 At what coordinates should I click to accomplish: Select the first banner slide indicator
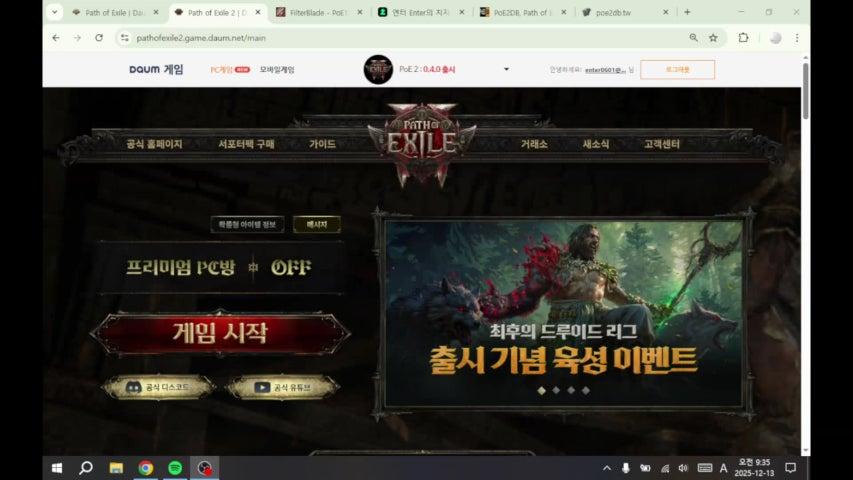coord(541,390)
